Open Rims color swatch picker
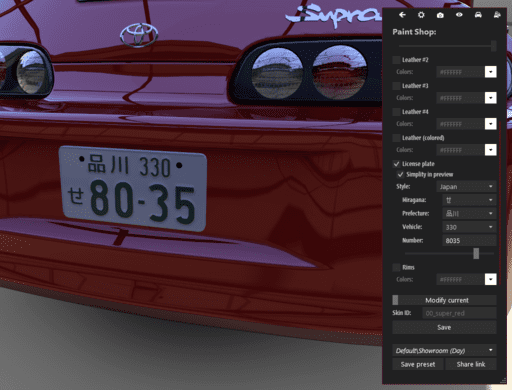Screen dimensions: 512x390 click(x=490, y=279)
